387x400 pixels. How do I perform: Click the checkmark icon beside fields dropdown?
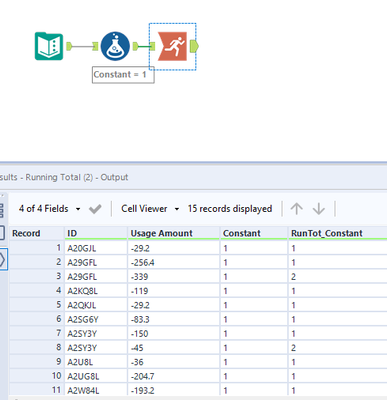(95, 209)
